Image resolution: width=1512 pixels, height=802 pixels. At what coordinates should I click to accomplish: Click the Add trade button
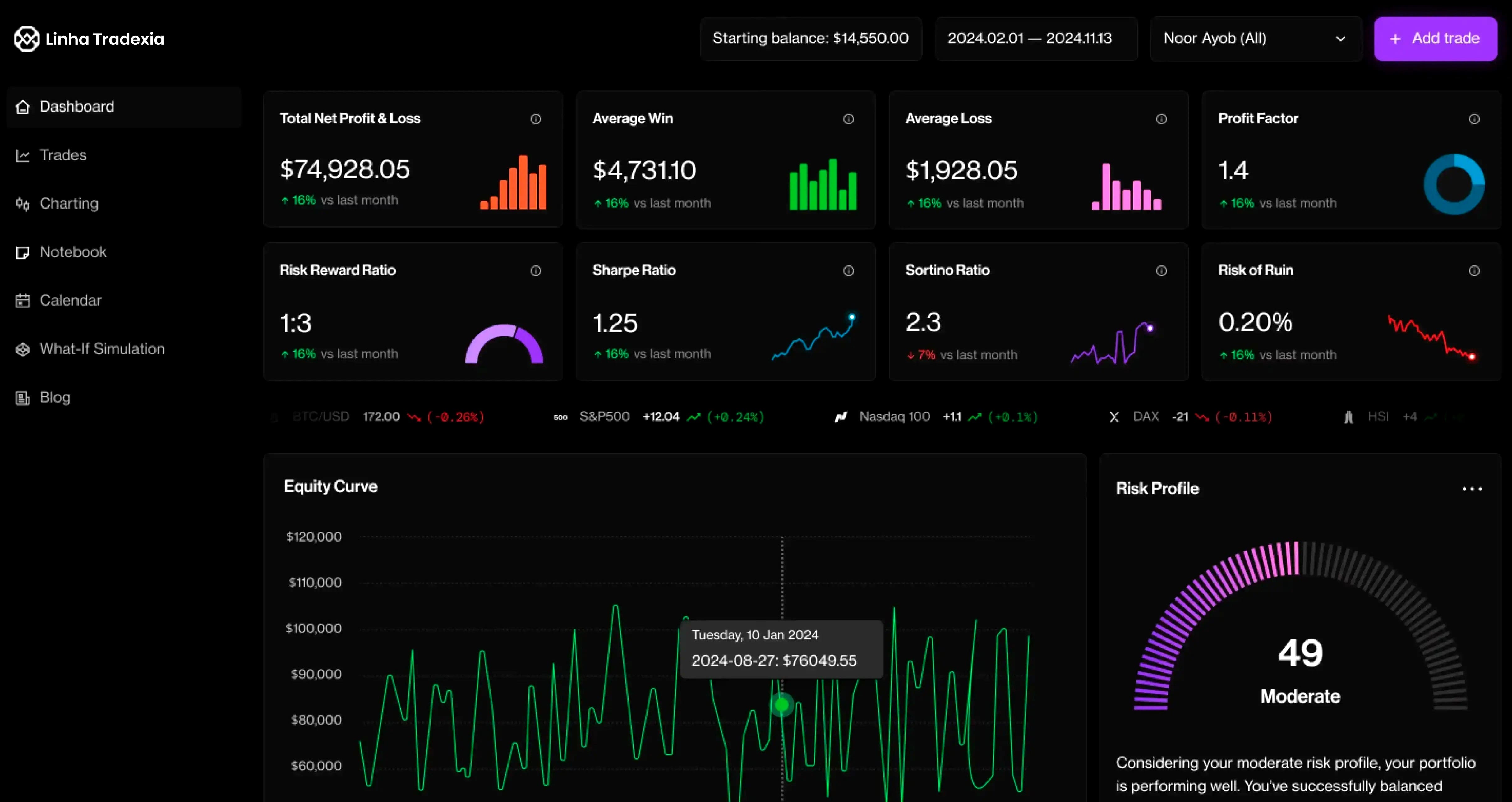pyautogui.click(x=1436, y=38)
